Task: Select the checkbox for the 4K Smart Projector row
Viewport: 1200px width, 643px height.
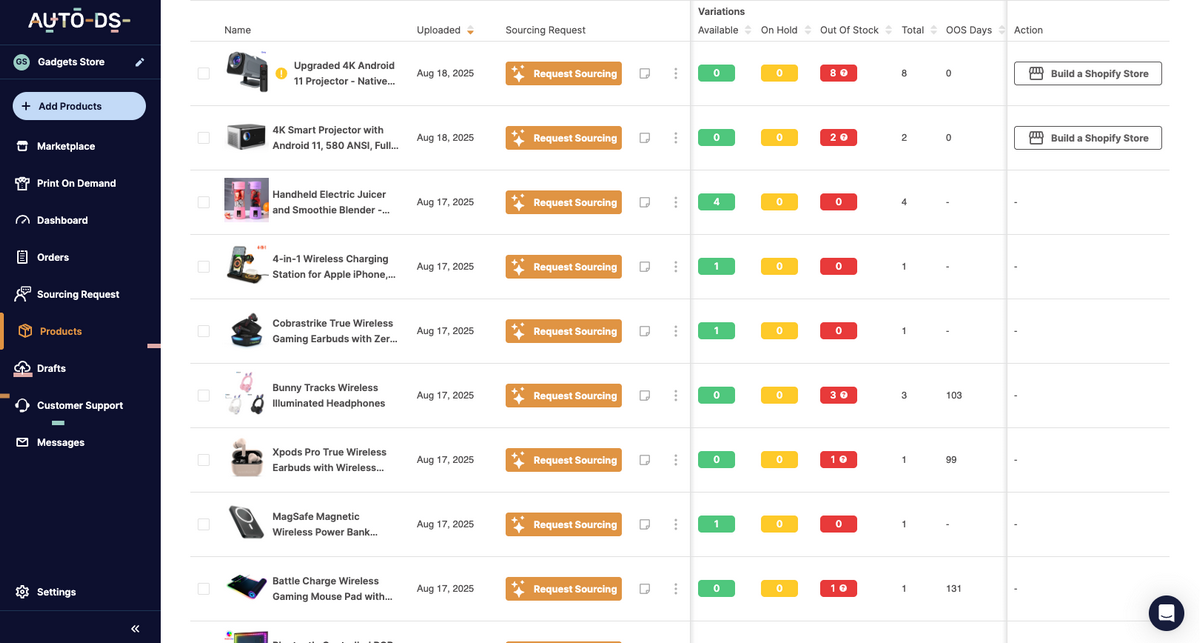Action: tap(204, 137)
